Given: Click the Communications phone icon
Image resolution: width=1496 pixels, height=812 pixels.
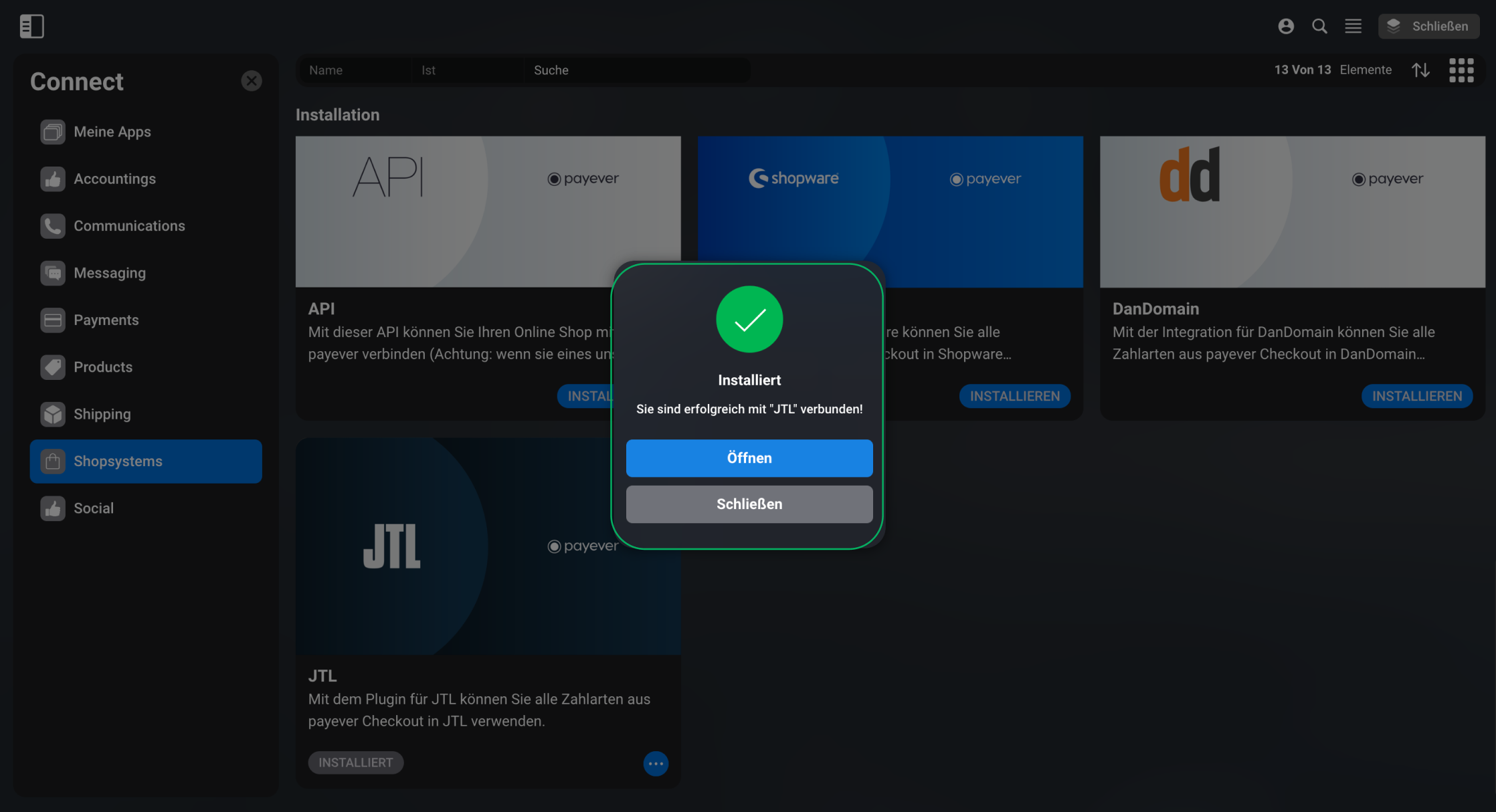Looking at the screenshot, I should 53,226.
